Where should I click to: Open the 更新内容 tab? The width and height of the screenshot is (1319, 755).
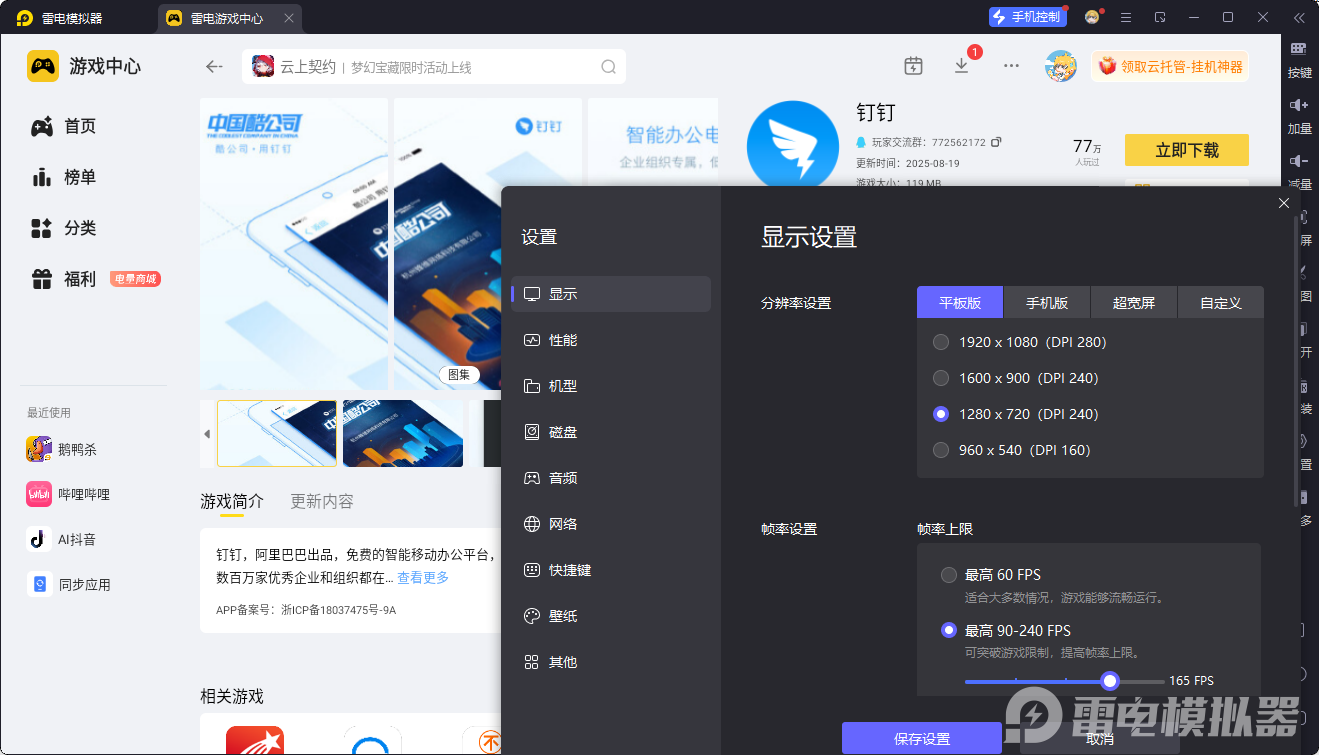(x=322, y=501)
